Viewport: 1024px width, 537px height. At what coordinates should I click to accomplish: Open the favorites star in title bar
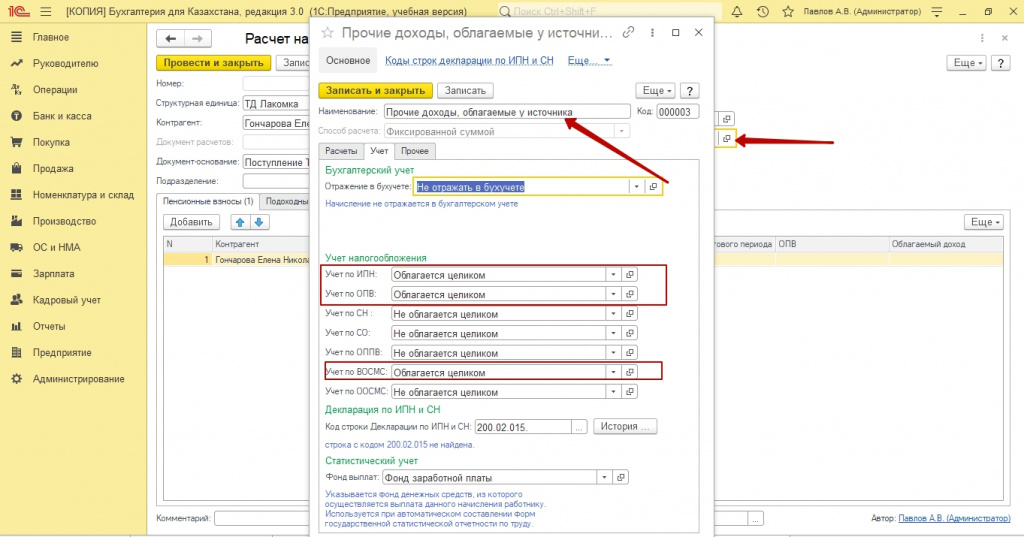[788, 12]
